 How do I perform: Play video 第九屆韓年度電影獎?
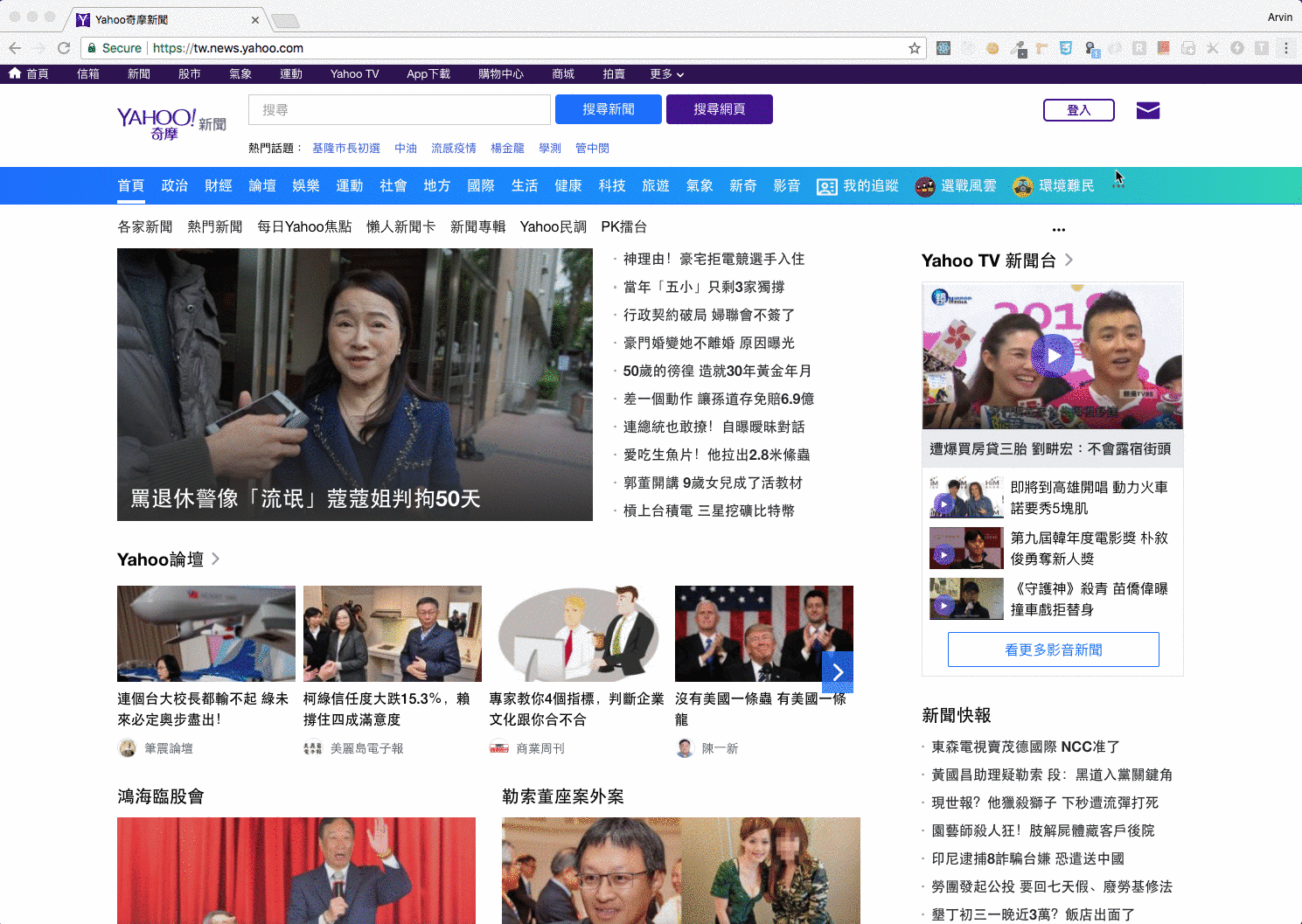coord(943,554)
